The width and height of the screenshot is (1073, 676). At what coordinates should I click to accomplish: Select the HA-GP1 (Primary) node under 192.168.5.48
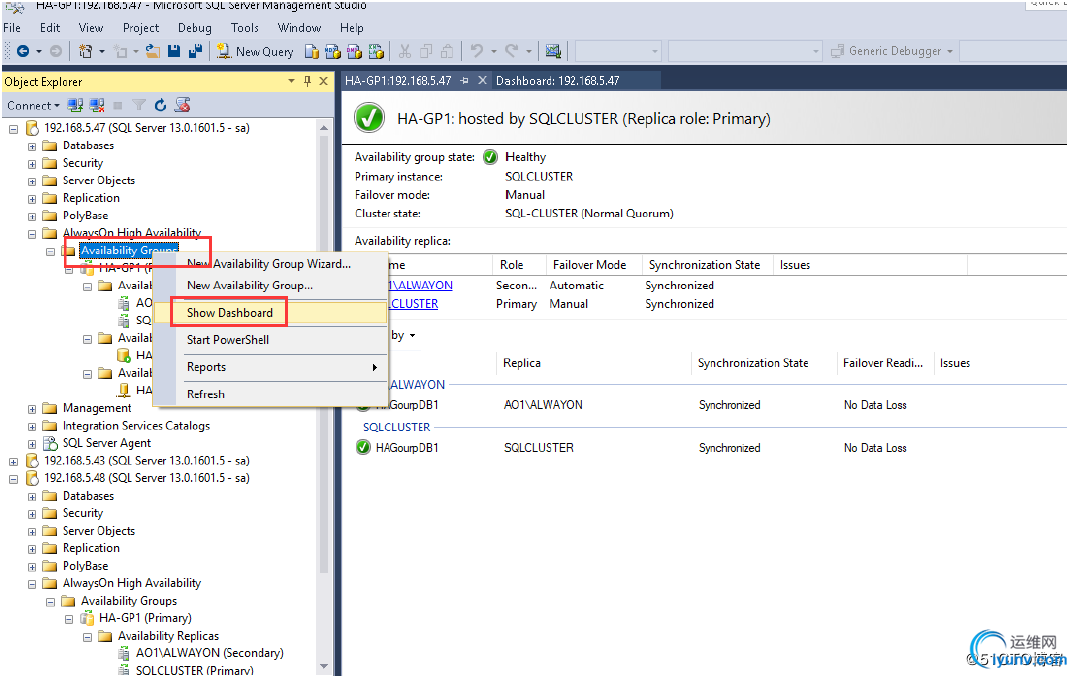click(x=145, y=619)
